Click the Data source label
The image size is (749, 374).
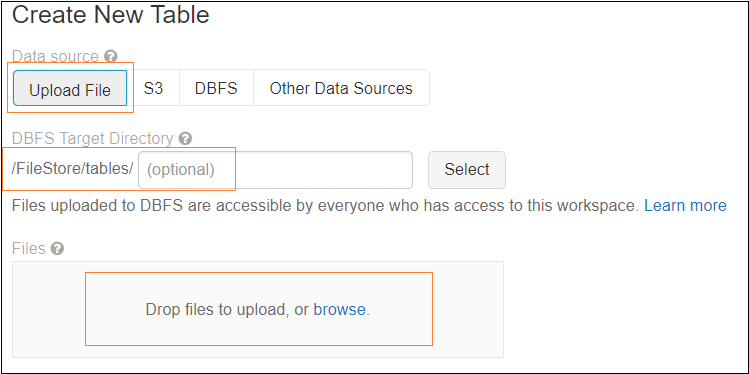55,57
